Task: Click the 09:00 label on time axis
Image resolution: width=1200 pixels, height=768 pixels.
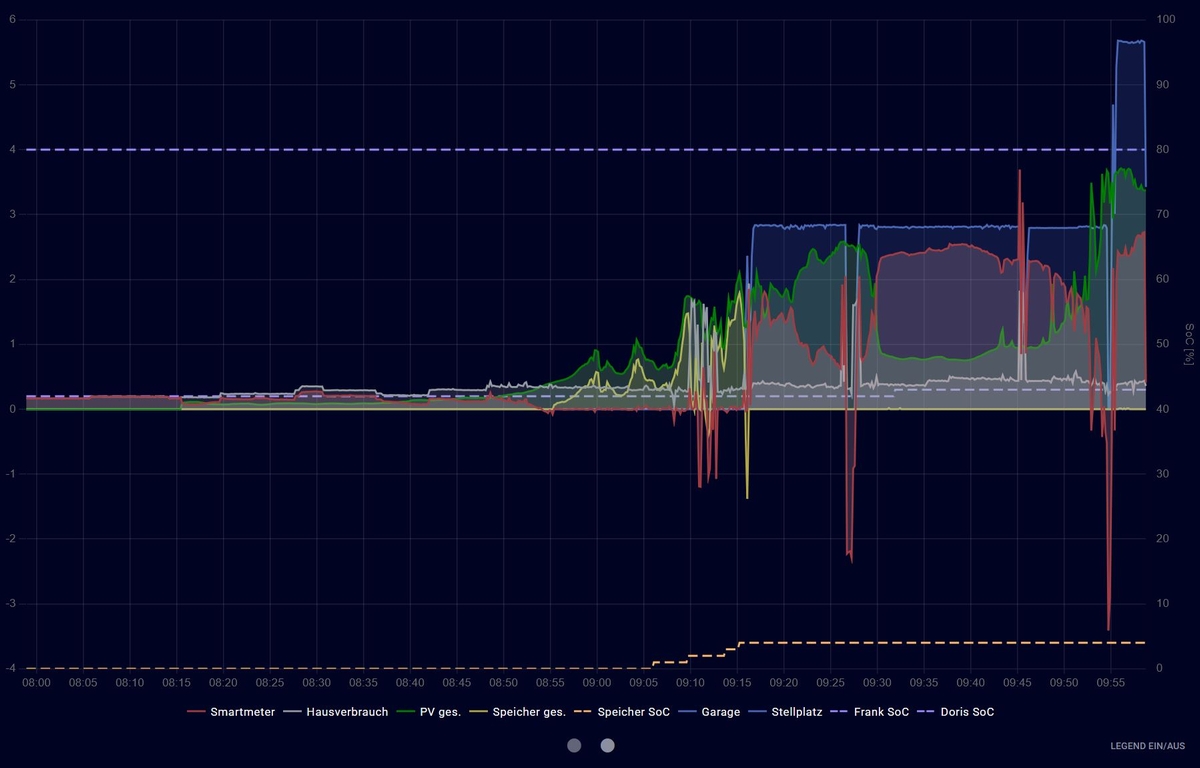Action: pyautogui.click(x=597, y=683)
